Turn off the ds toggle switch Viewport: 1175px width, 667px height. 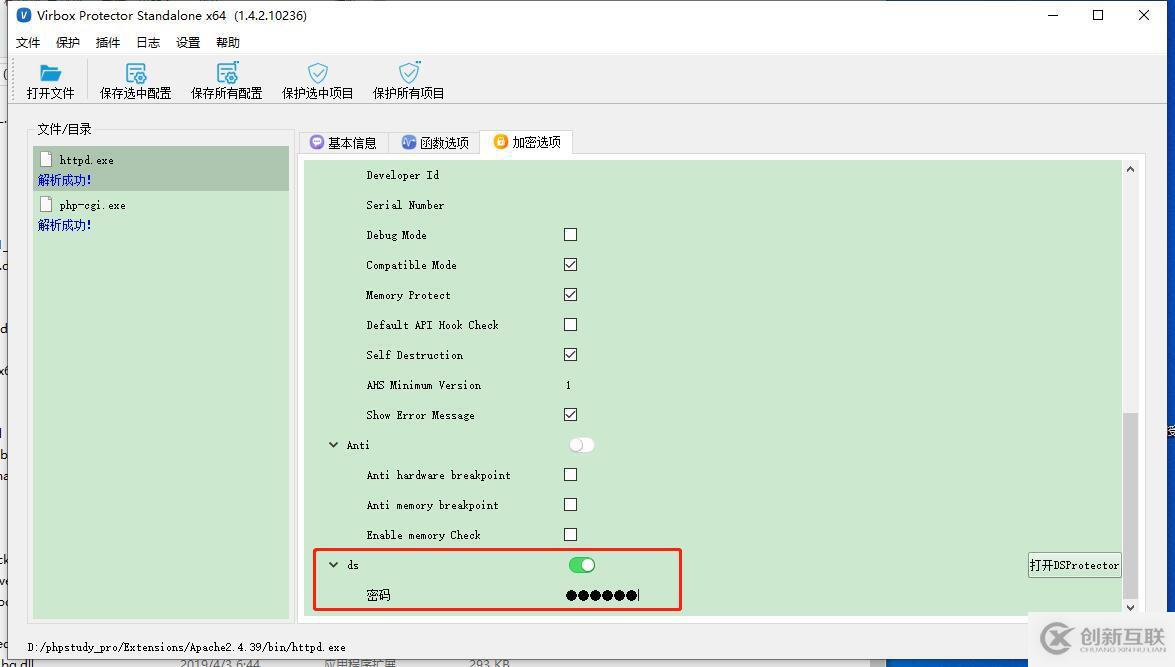(x=582, y=565)
